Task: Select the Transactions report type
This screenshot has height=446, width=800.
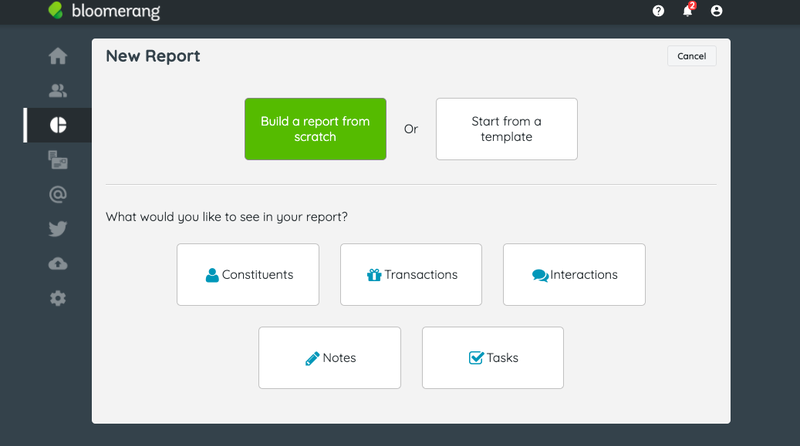Action: tap(411, 275)
